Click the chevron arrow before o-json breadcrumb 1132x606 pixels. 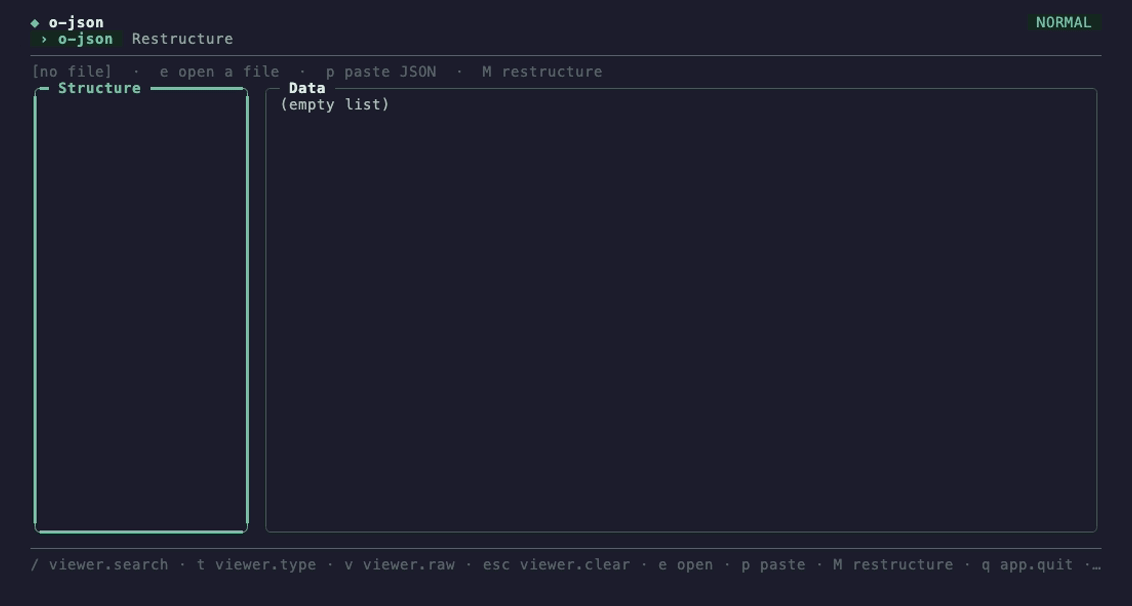point(44,39)
